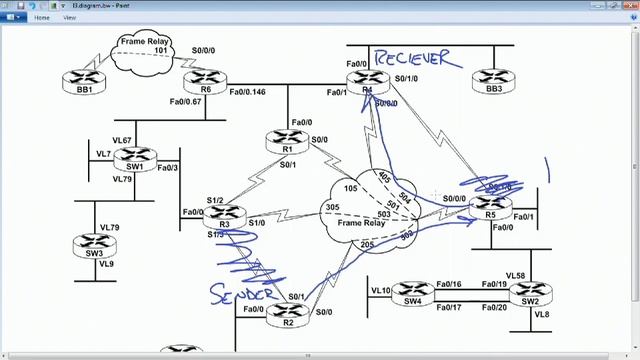Screen dimensions: 640x360
Task: Click the horizontal scrollbar at the bottom
Action: tap(308, 356)
